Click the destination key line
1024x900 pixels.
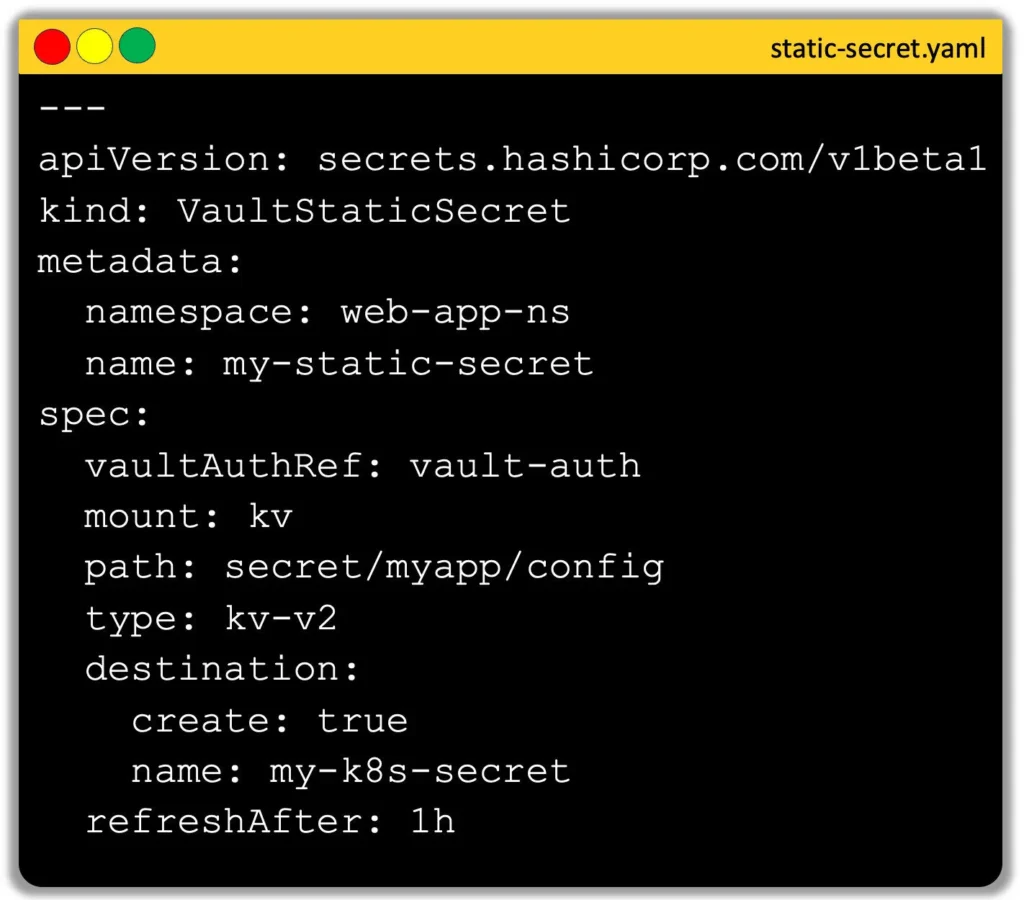[x=222, y=669]
